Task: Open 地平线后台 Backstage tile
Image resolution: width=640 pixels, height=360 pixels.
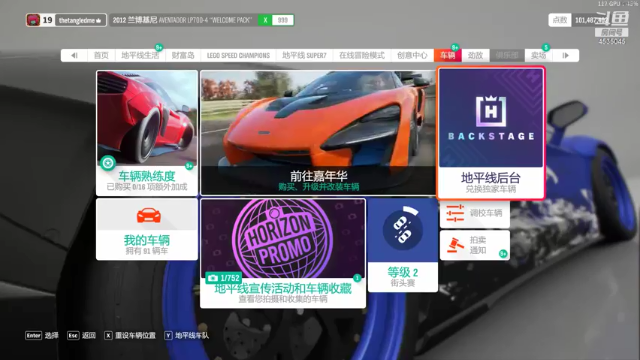Action: coord(491,133)
